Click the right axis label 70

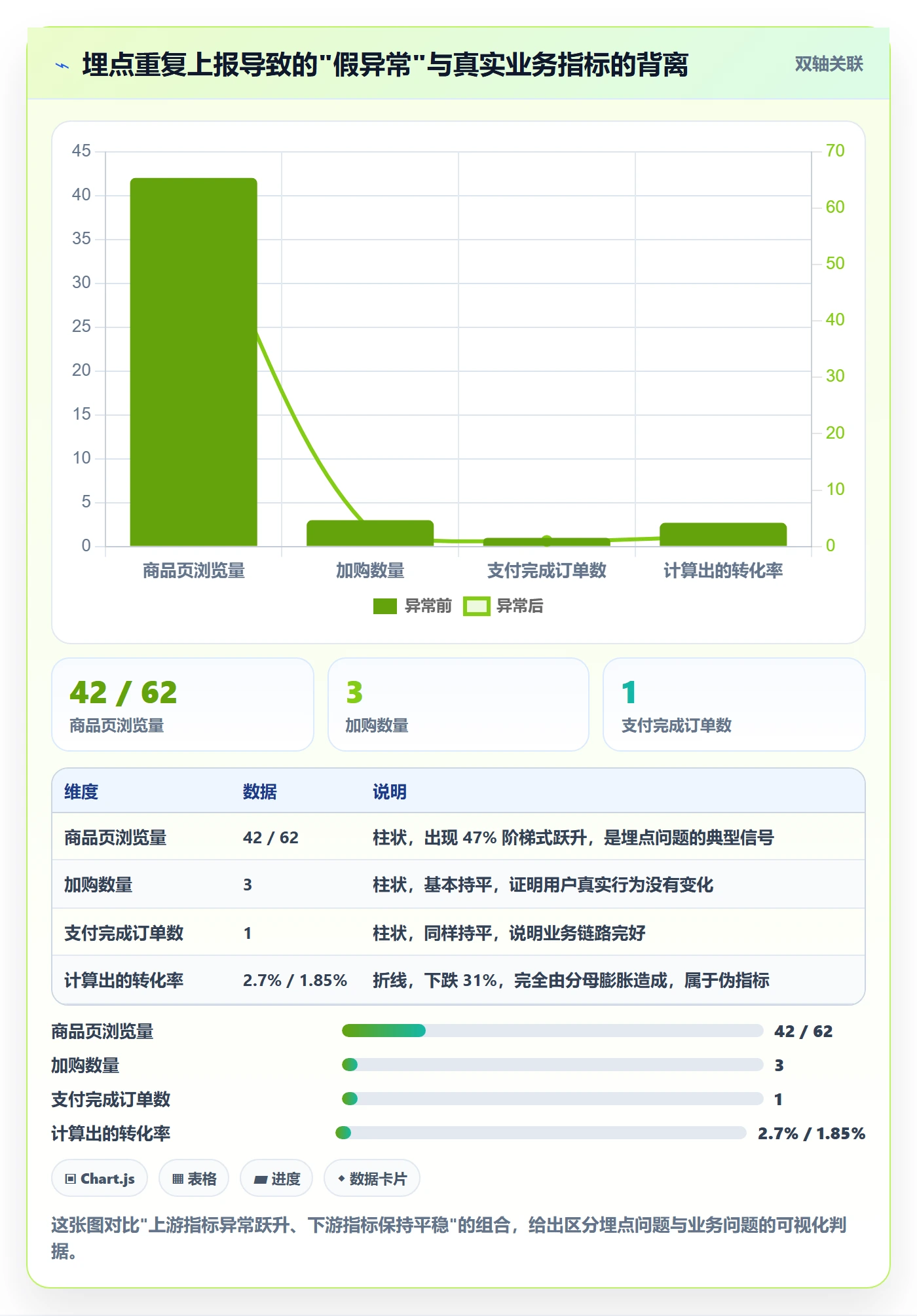(835, 151)
